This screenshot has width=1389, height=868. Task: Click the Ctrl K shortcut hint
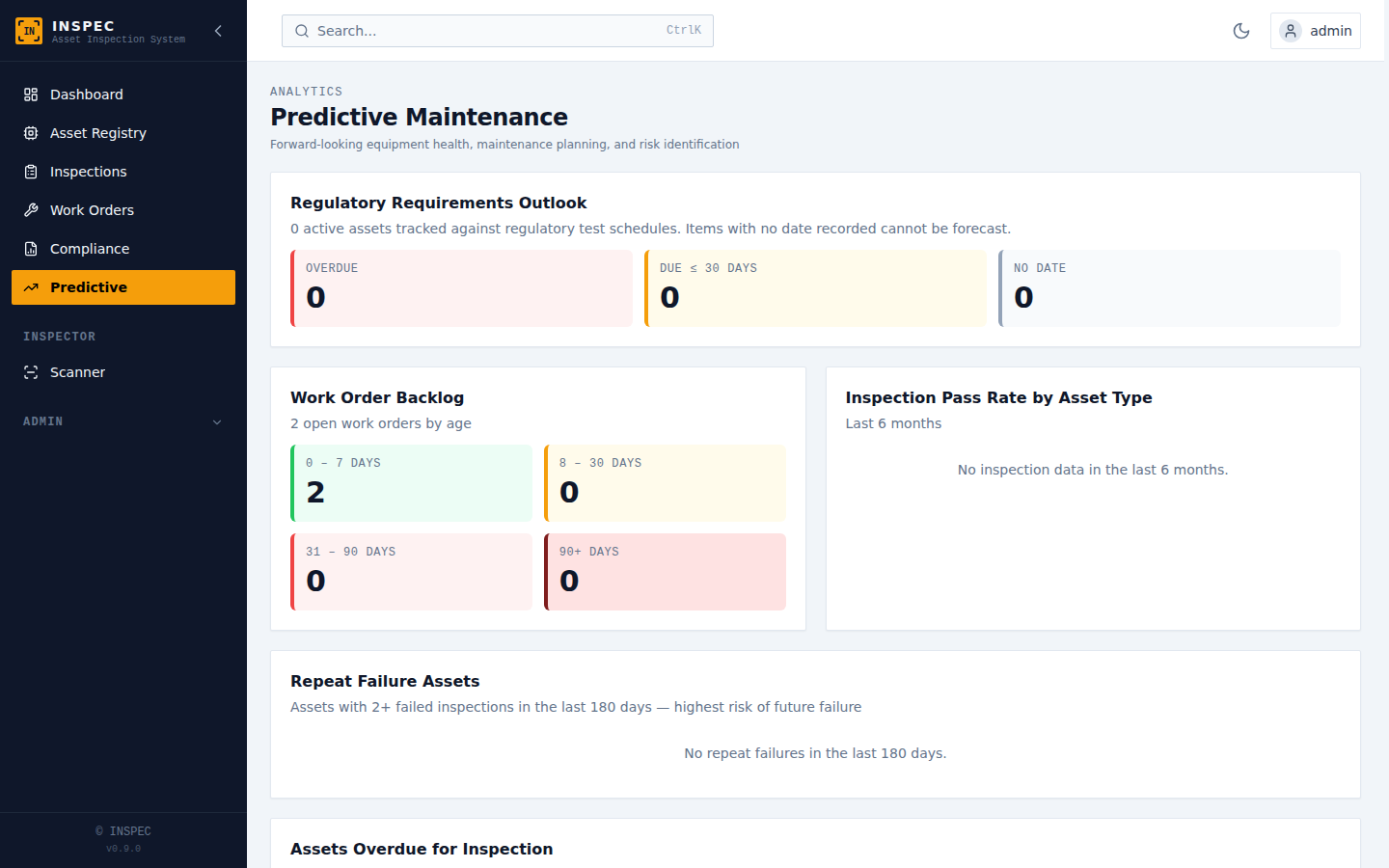[684, 31]
